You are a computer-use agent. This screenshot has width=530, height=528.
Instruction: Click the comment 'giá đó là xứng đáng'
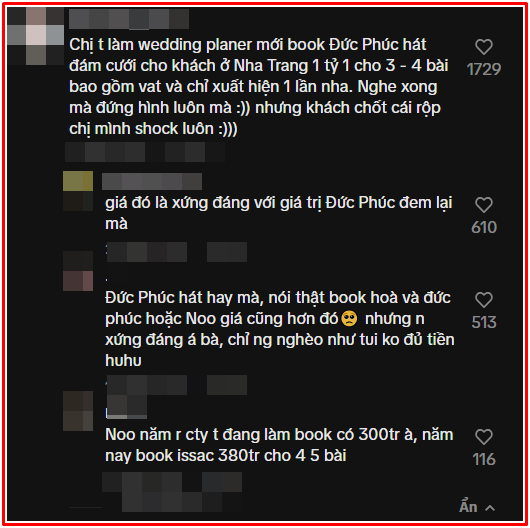[279, 213]
